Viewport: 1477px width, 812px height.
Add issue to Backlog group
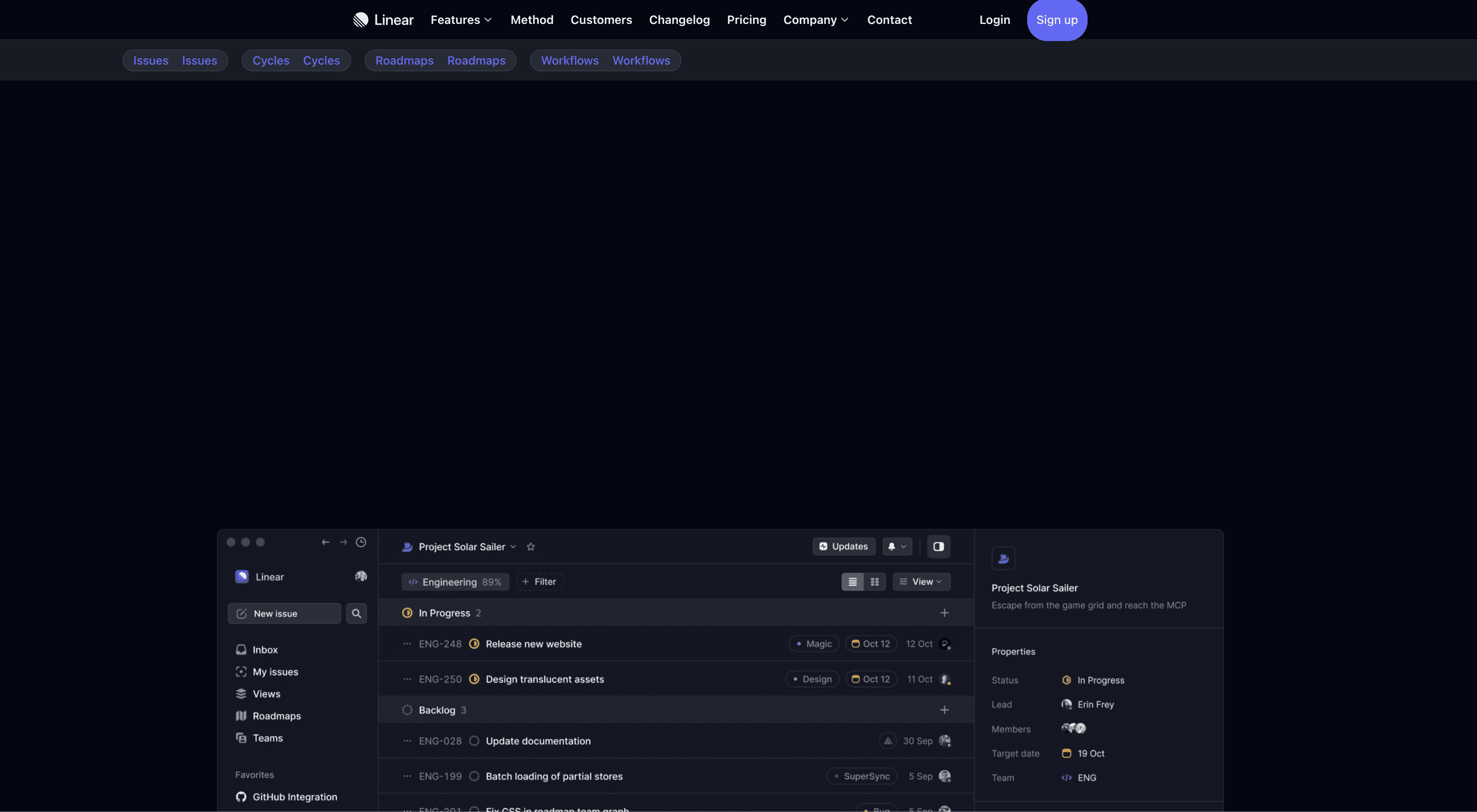945,710
